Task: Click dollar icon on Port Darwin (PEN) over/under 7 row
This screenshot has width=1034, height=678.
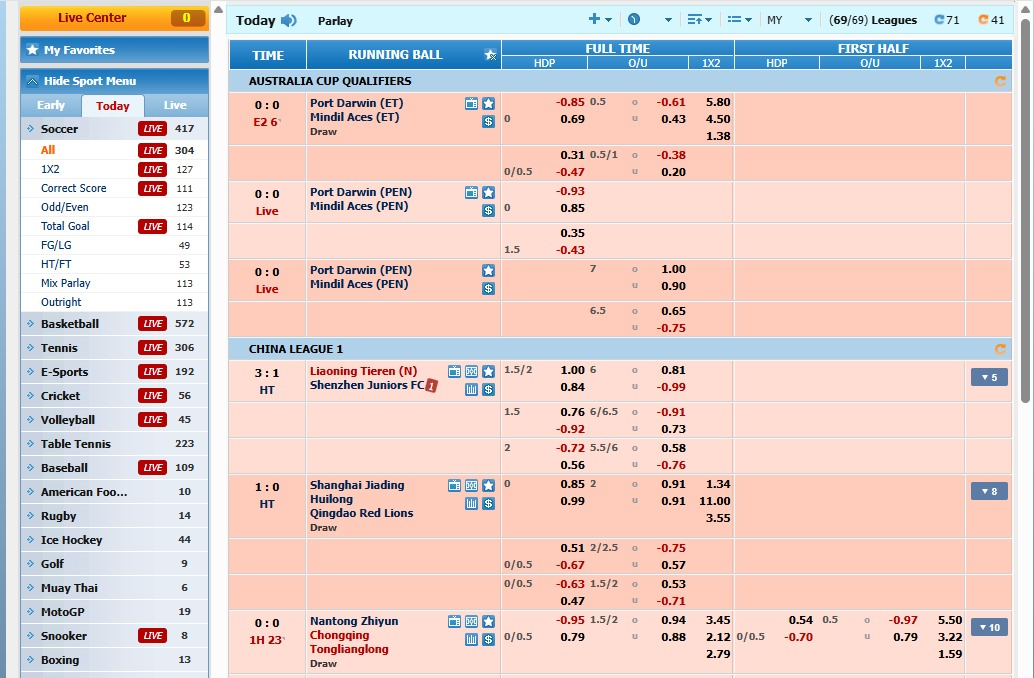Action: [x=488, y=288]
